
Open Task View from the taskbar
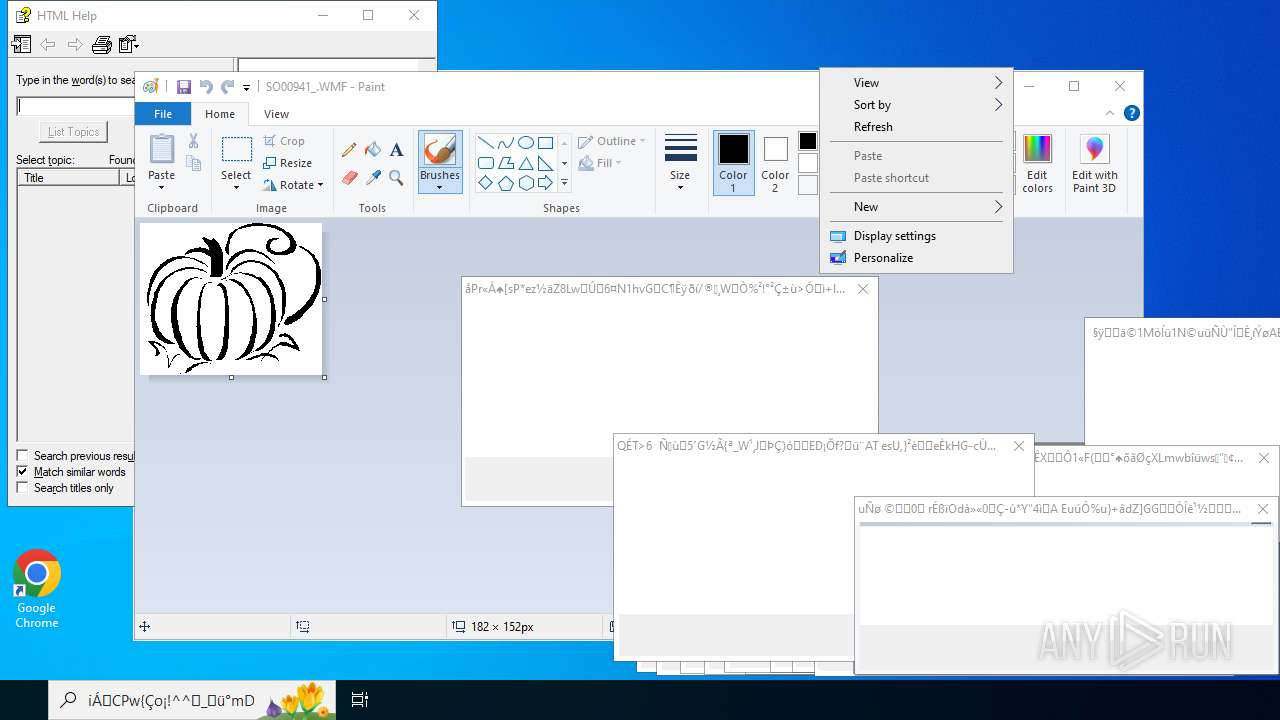[360, 700]
